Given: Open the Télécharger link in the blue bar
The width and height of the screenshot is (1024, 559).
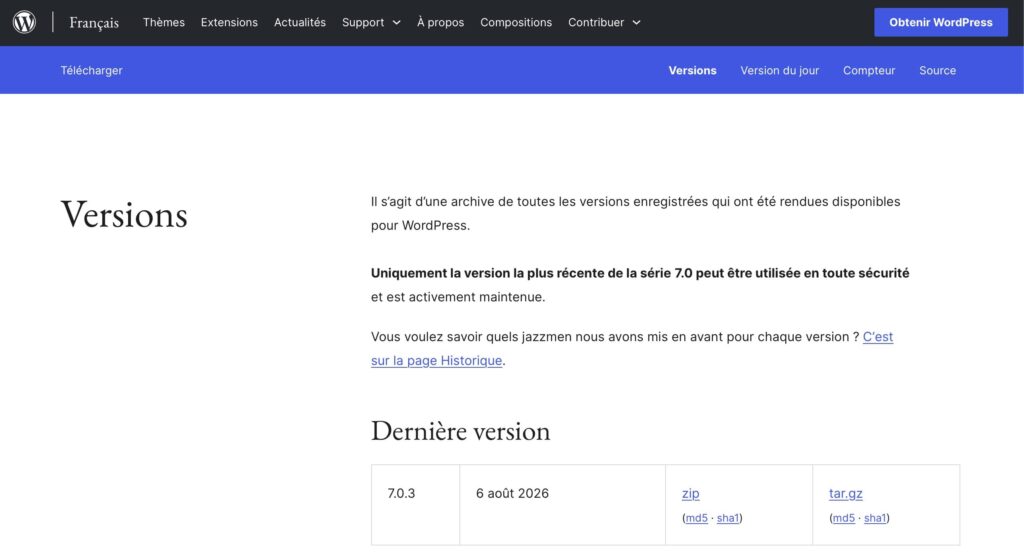Looking at the screenshot, I should click(x=91, y=70).
